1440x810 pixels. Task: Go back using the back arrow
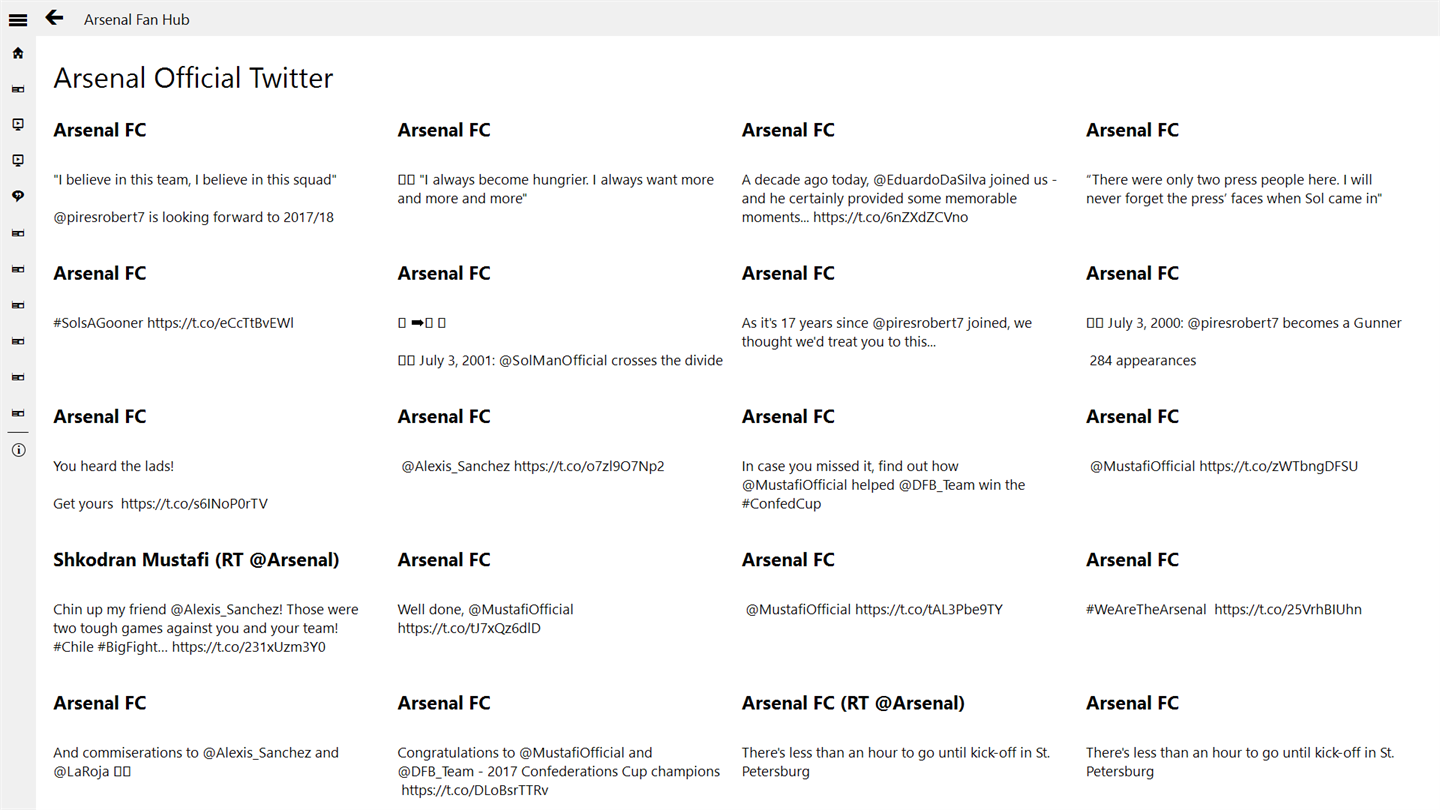[x=54, y=18]
